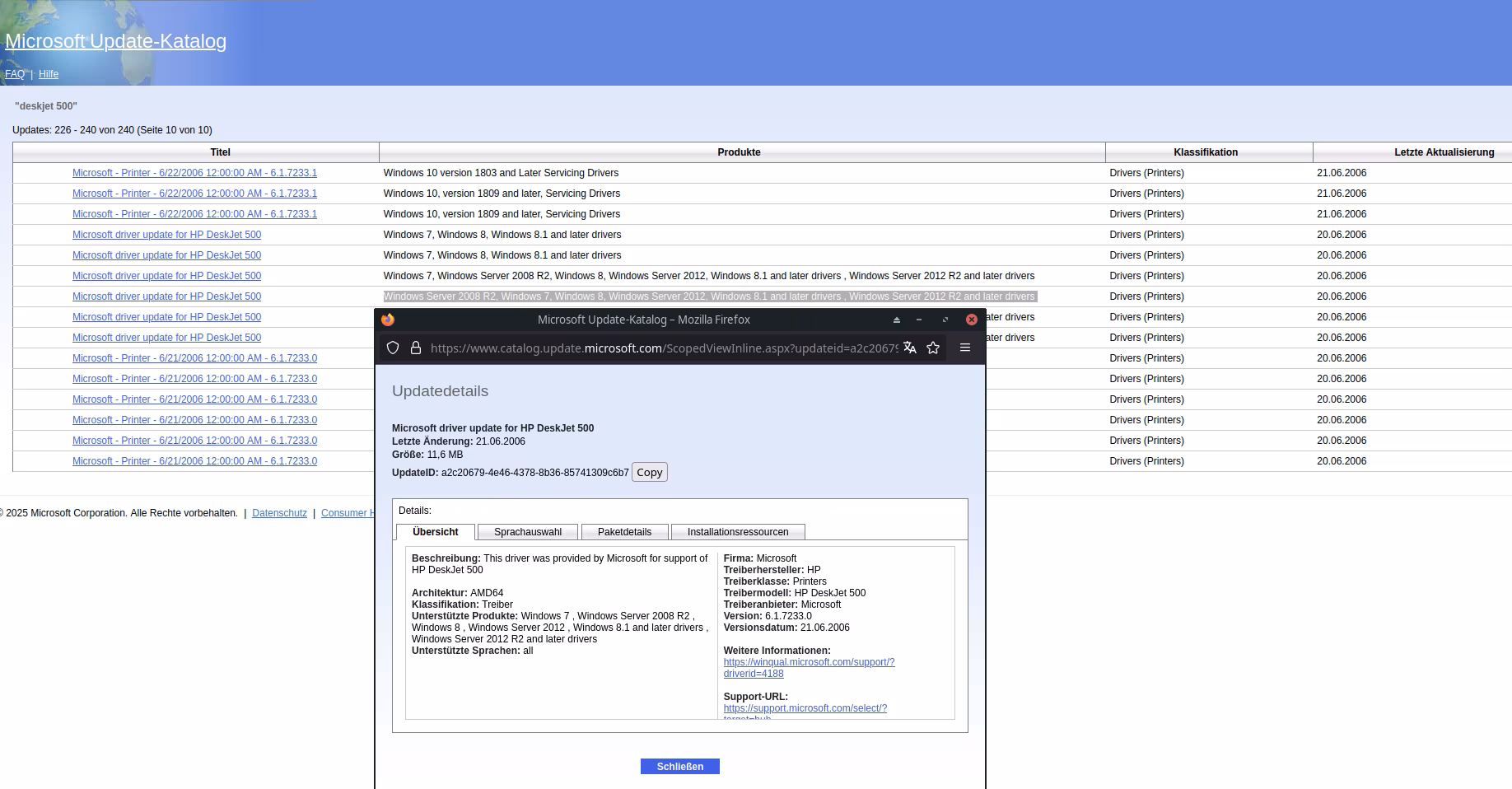Screen dimensions: 1512x789
Task: Click the tracking protection shield icon
Action: point(393,348)
